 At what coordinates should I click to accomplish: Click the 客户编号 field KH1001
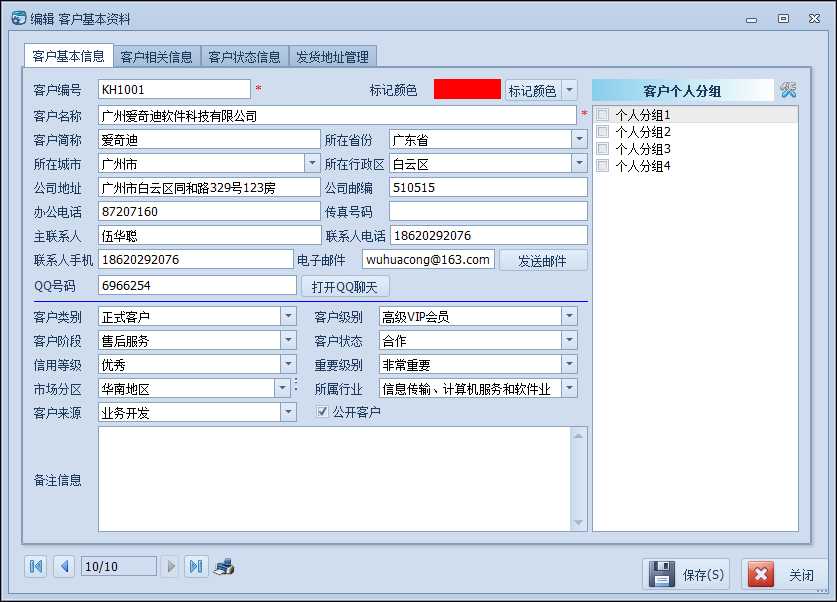(x=175, y=89)
